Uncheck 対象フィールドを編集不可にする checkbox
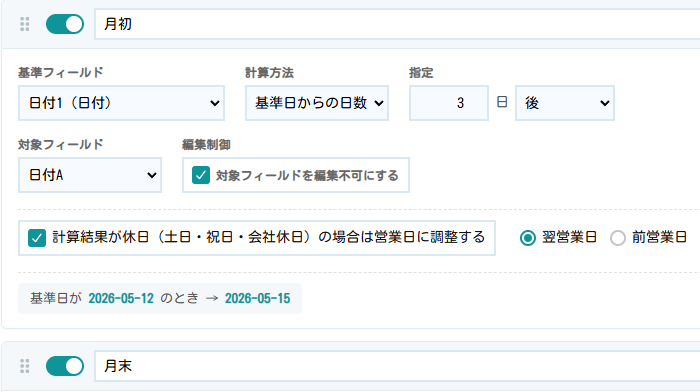This screenshot has height=392, width=700. tap(201, 175)
